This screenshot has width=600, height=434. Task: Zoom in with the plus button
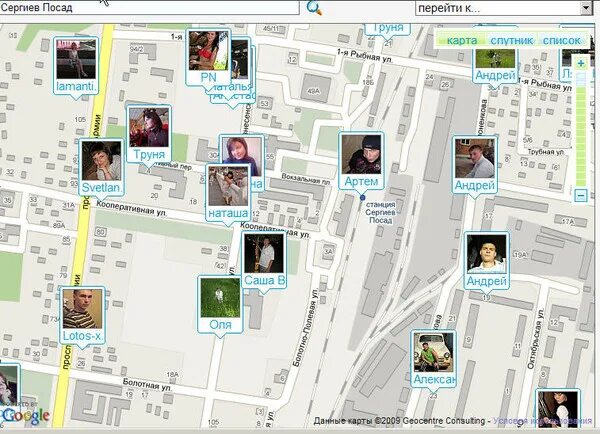point(581,64)
